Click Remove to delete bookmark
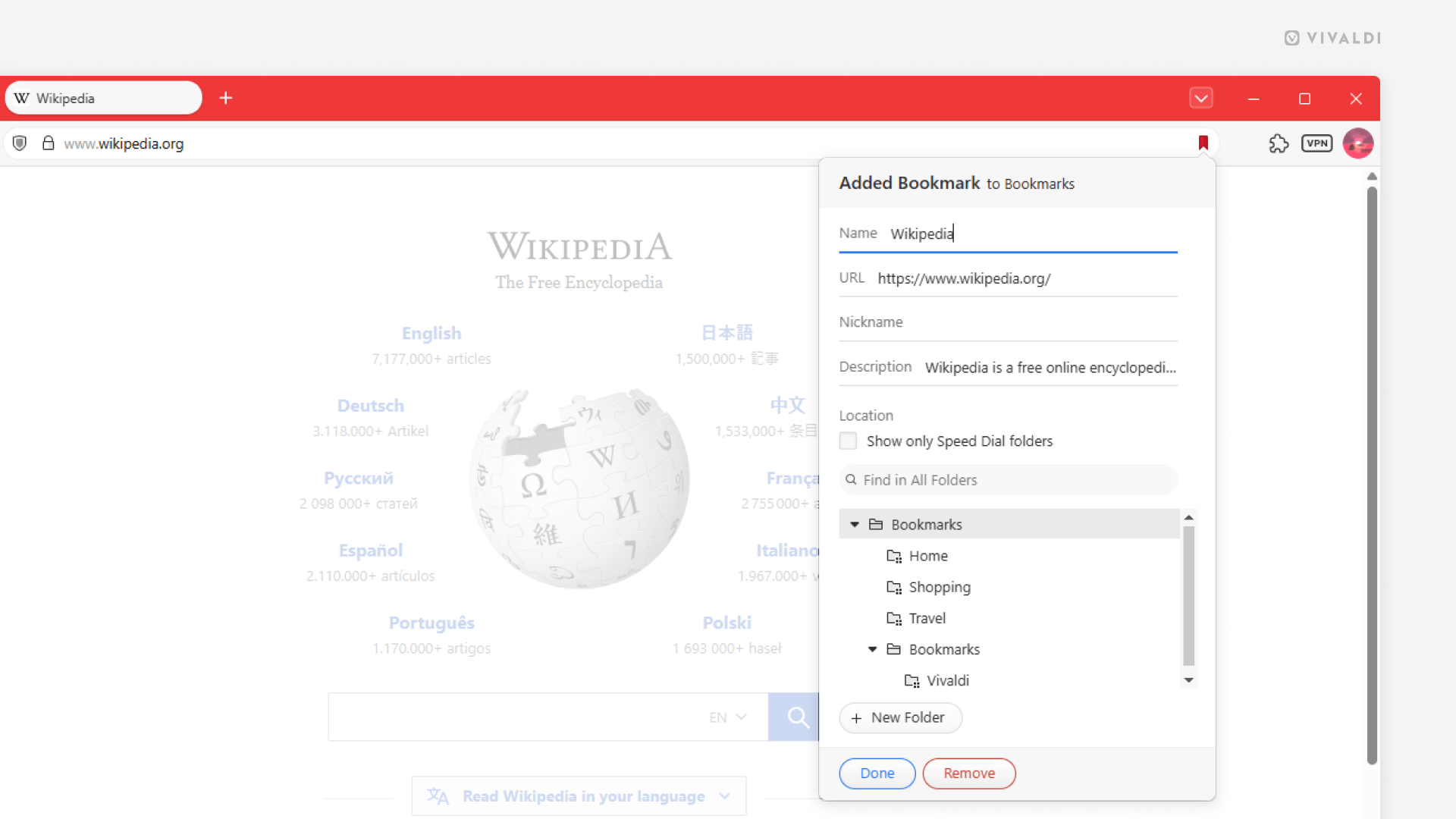 [969, 773]
